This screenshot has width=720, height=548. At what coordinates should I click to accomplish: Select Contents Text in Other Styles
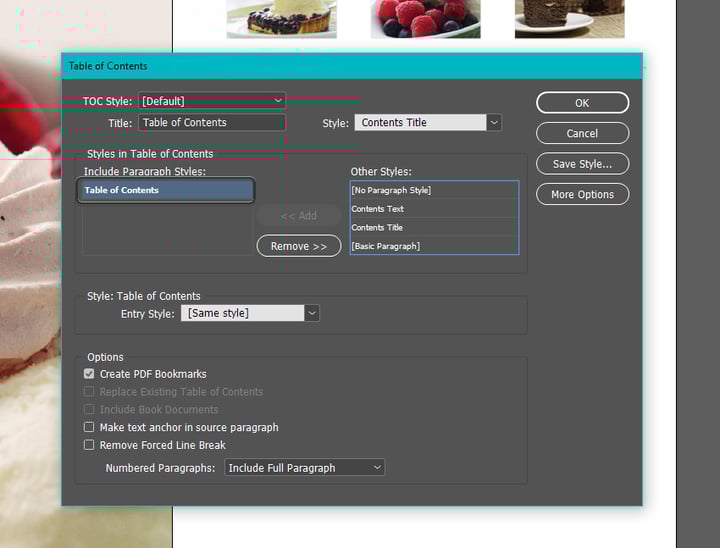434,209
